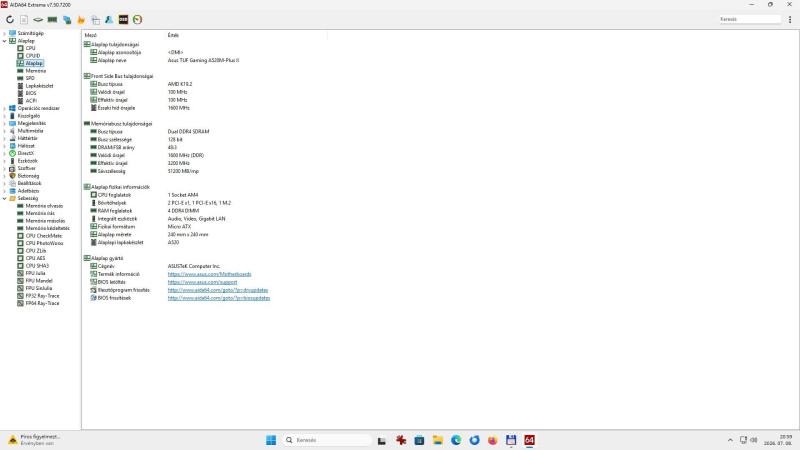Open the aida64.com BIOS updates link

219,298
